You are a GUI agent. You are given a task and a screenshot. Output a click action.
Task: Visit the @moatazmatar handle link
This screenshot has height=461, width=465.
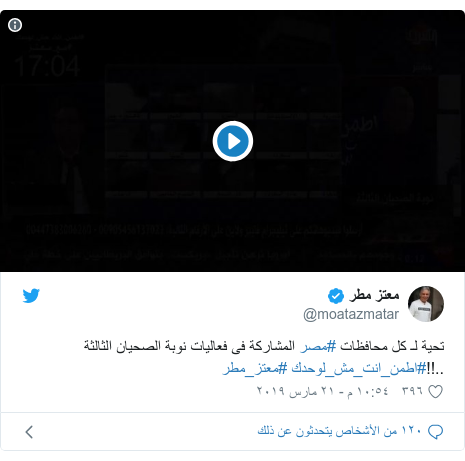pos(351,314)
